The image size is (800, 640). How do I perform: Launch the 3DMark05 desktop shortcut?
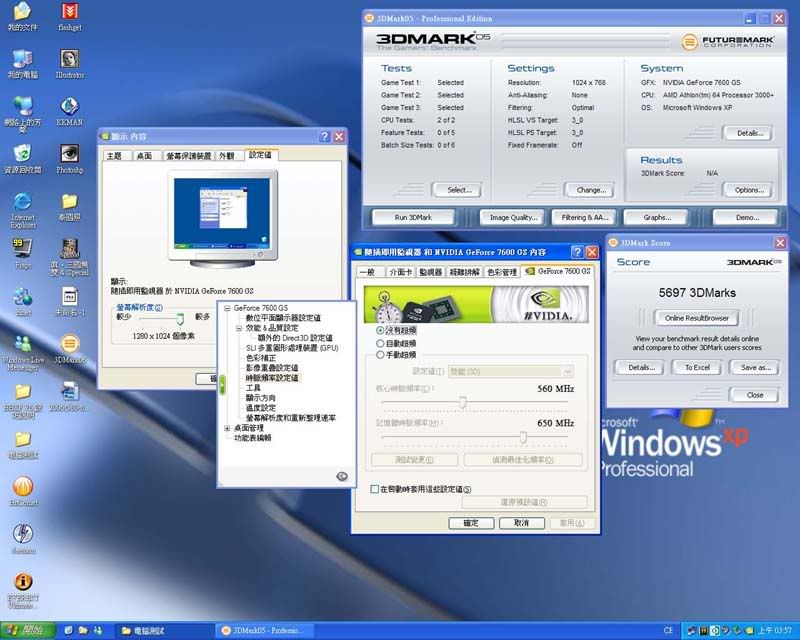tap(70, 349)
